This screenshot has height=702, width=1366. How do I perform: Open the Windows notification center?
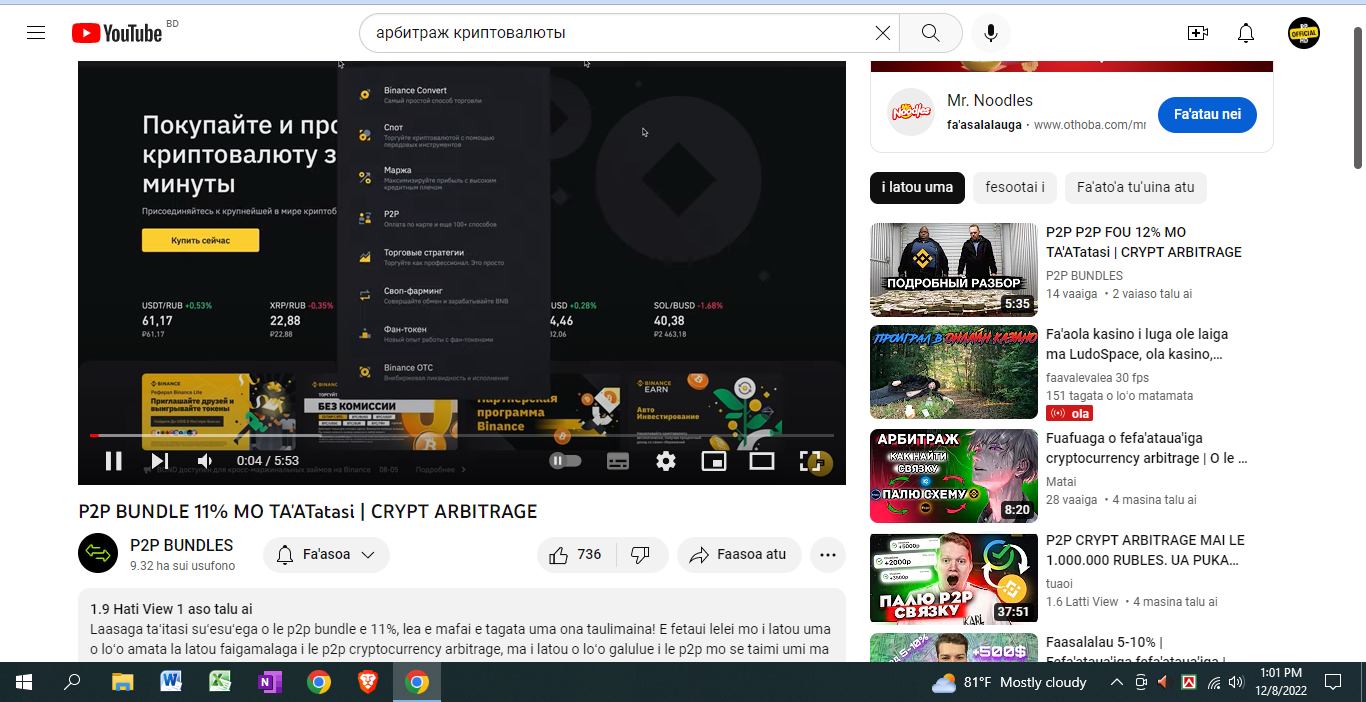coord(1333,682)
